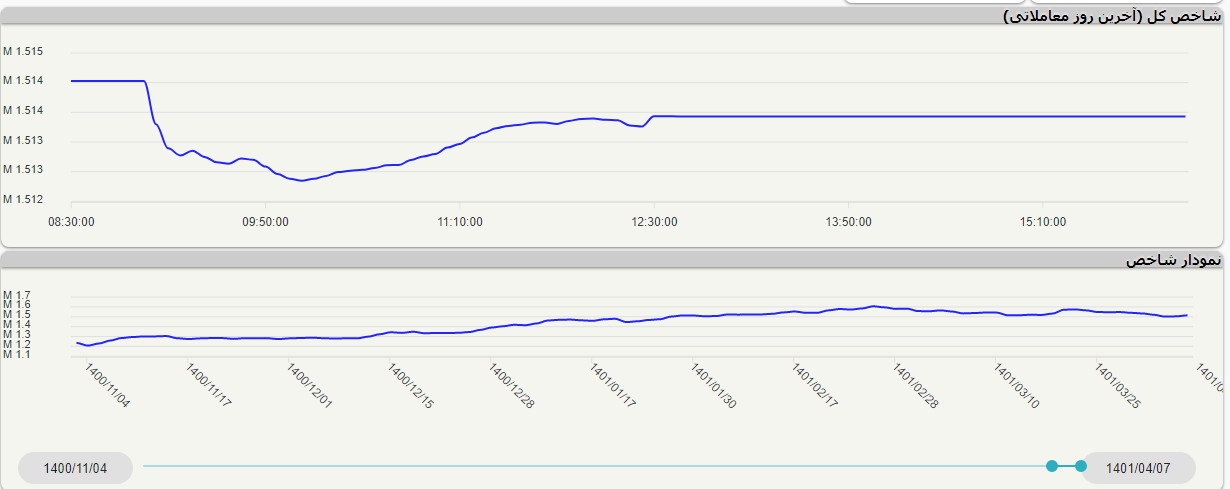Select the 1401/03/25 date label on the chart axis

pyautogui.click(x=1118, y=386)
